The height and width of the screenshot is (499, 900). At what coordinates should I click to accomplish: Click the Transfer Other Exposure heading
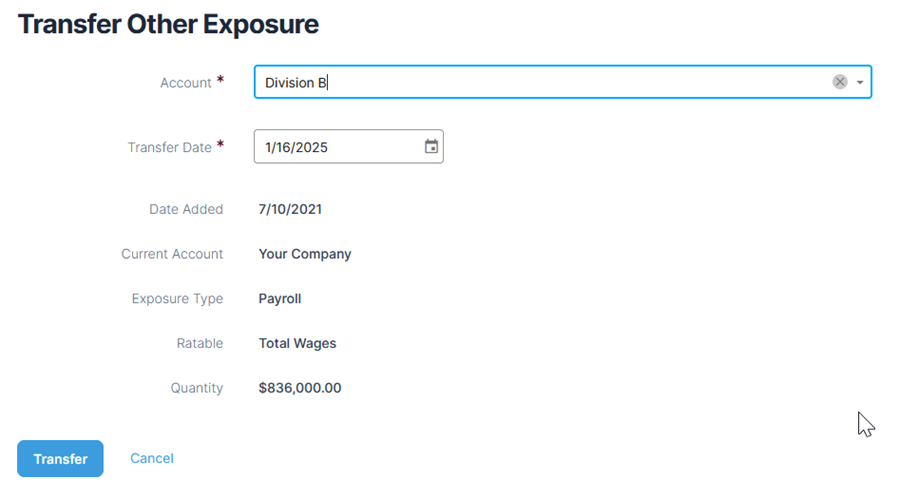coord(169,25)
